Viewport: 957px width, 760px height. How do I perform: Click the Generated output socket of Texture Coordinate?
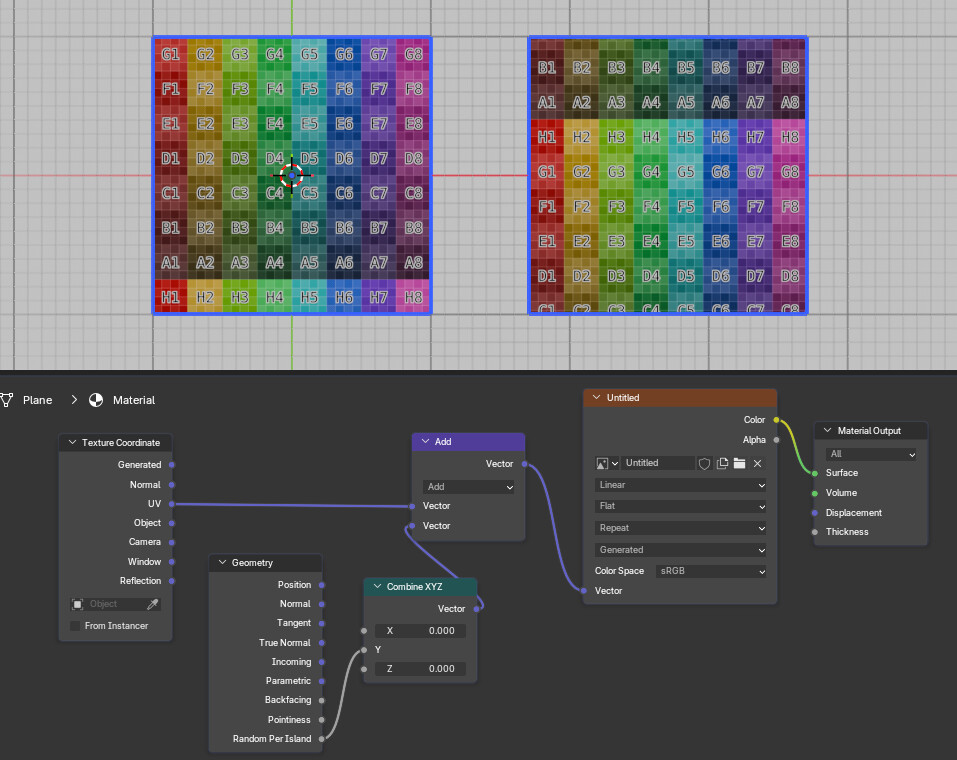coord(172,465)
